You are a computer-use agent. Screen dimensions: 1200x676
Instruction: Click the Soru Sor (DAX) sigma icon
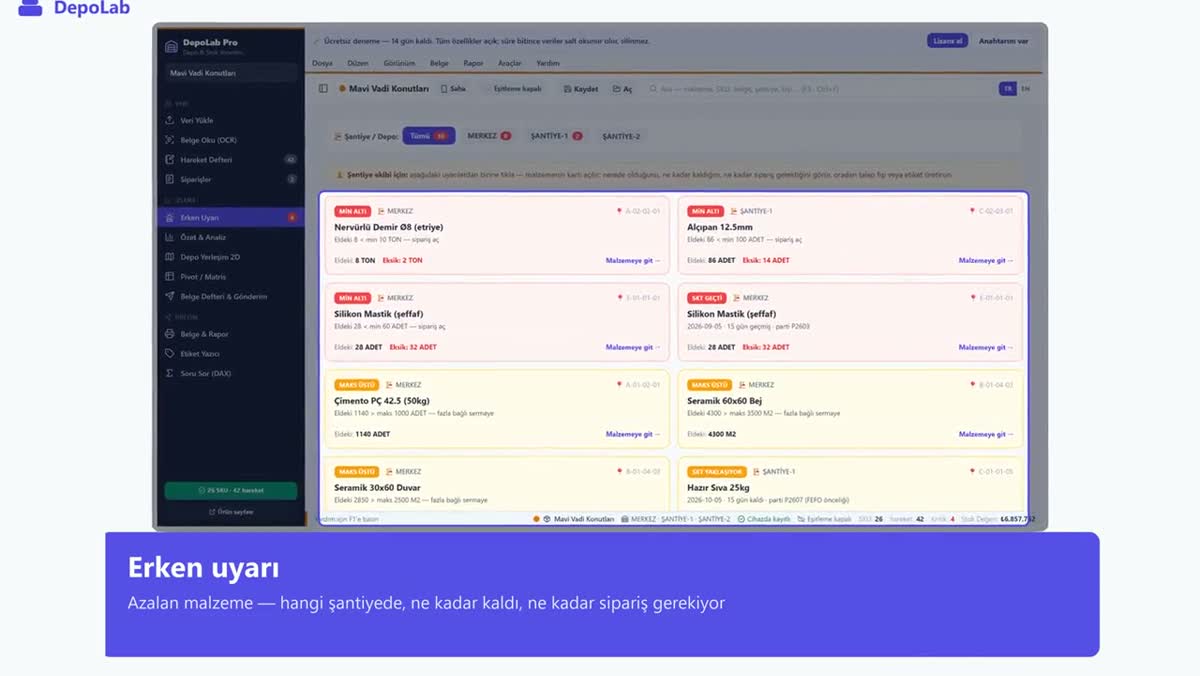(x=170, y=373)
